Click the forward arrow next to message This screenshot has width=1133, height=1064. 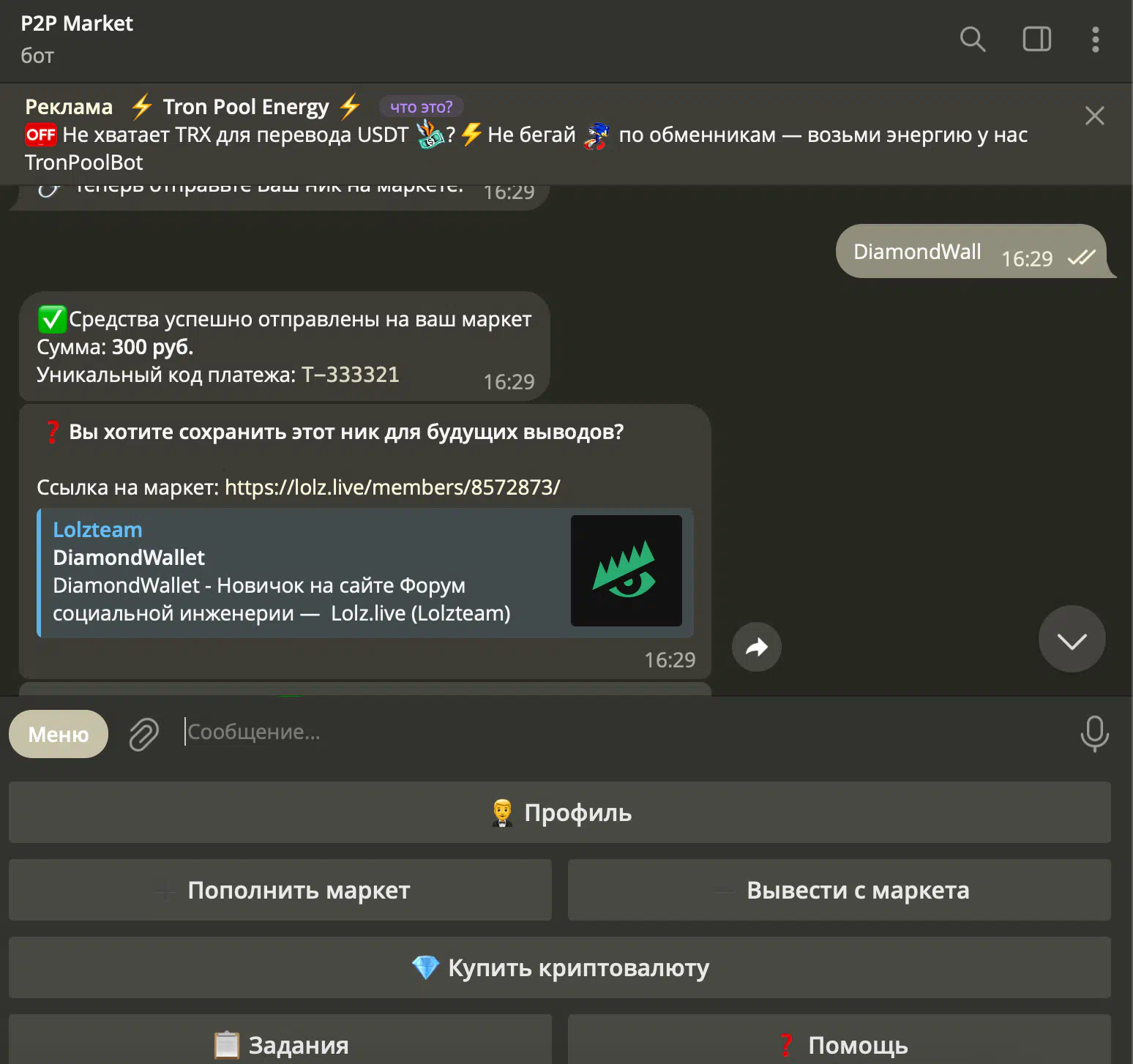click(757, 647)
